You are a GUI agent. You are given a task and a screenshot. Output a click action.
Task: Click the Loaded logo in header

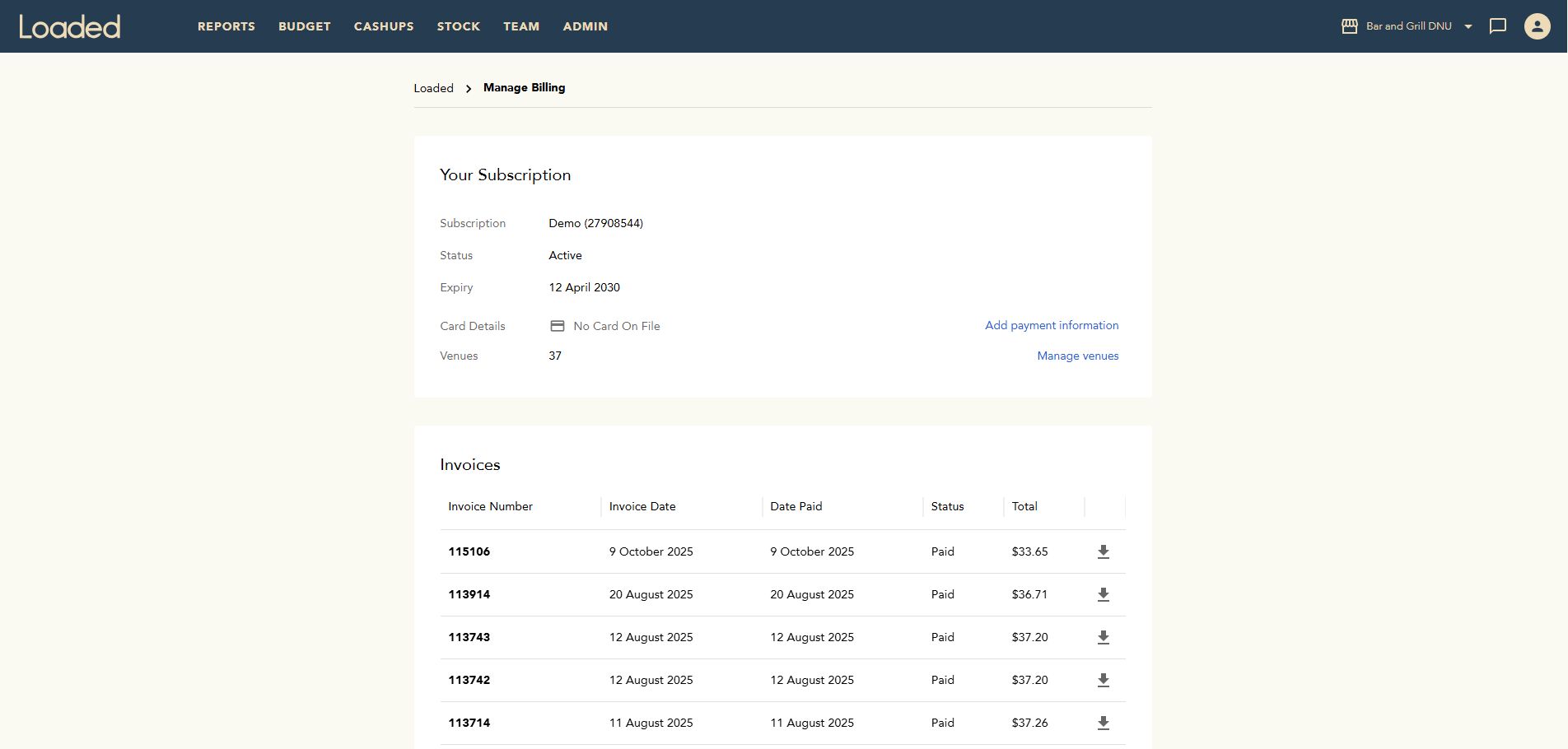[x=70, y=26]
